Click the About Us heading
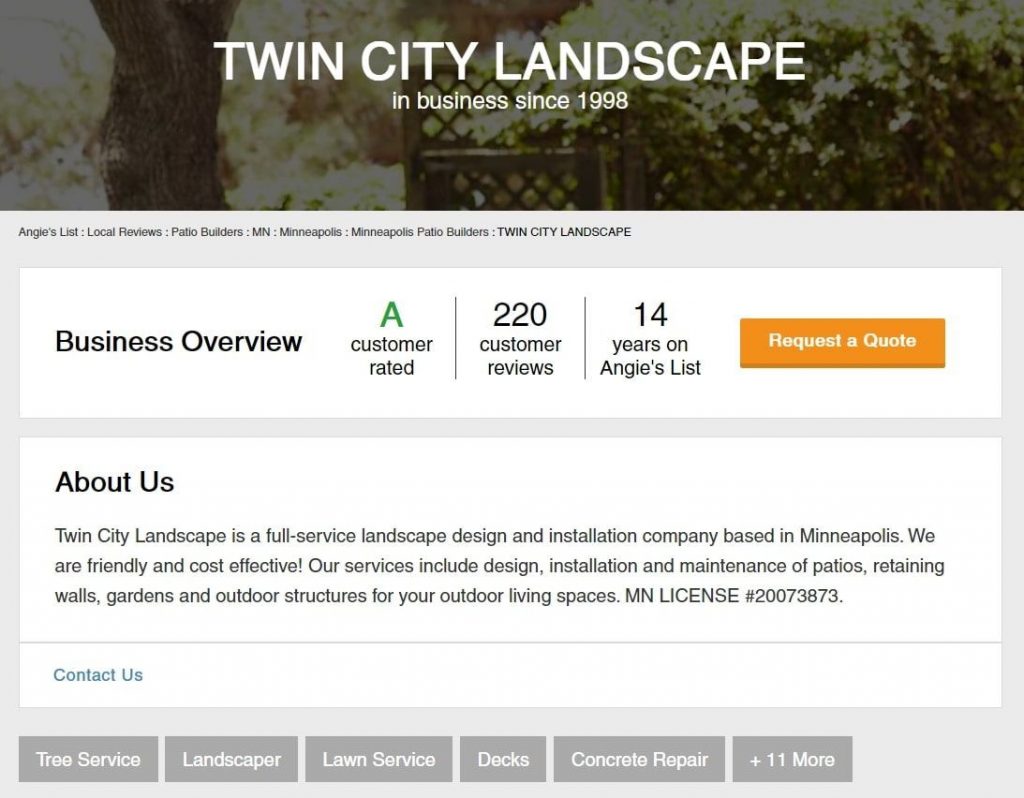Screen dimensions: 1024x798 coord(114,482)
